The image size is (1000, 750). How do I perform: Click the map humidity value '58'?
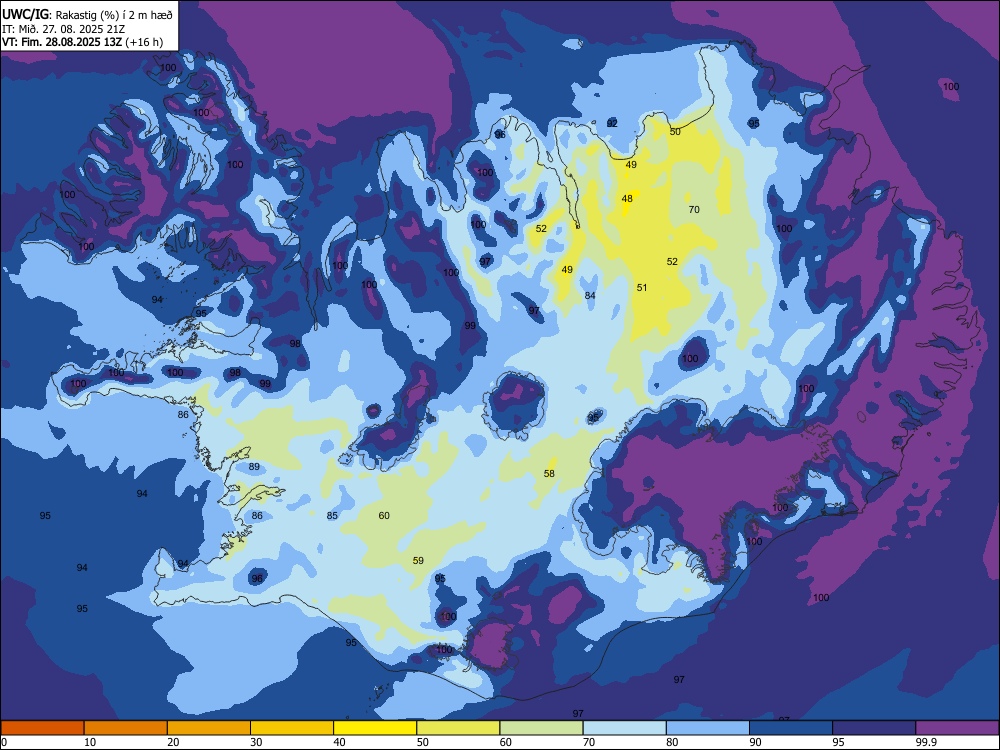549,474
